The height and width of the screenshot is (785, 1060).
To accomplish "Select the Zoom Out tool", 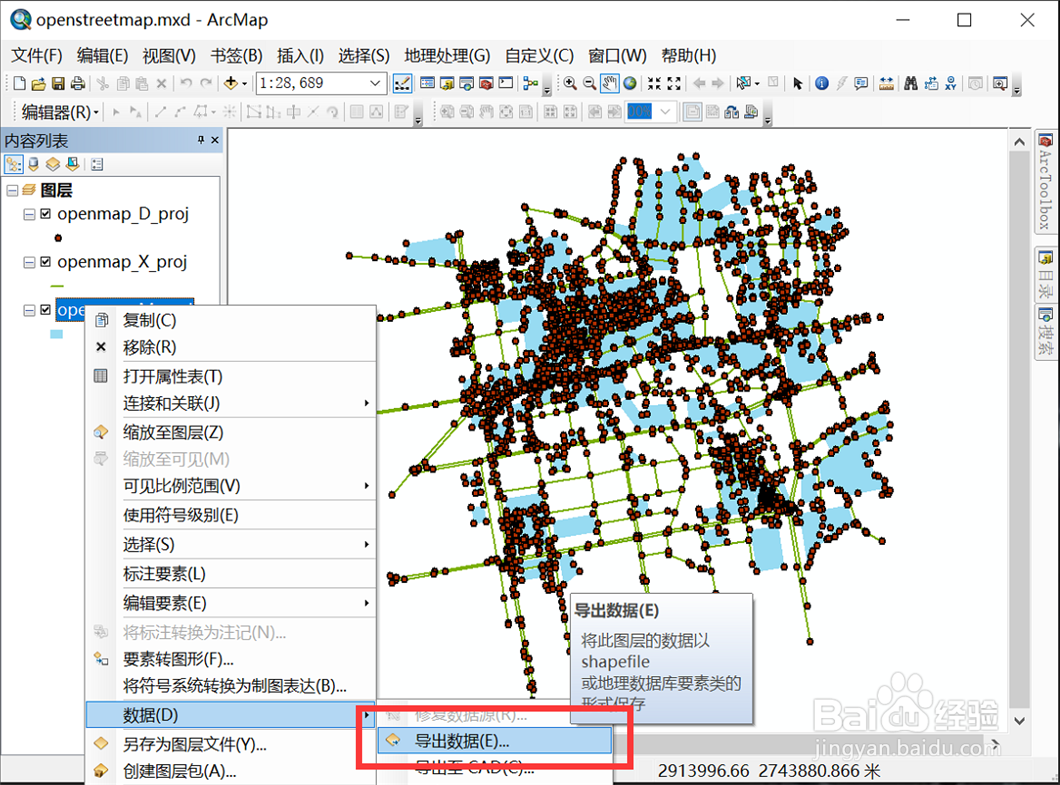I will [x=589, y=83].
